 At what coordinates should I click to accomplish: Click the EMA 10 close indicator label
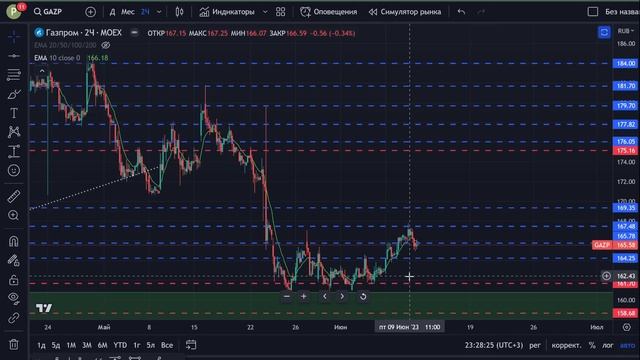pyautogui.click(x=57, y=58)
